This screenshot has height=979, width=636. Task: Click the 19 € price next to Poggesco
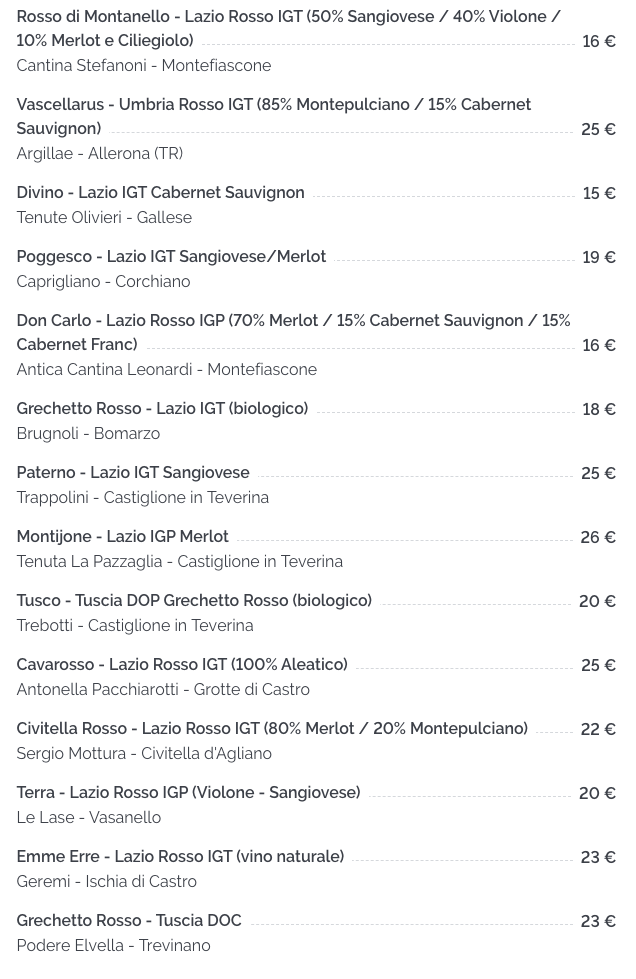pos(599,257)
